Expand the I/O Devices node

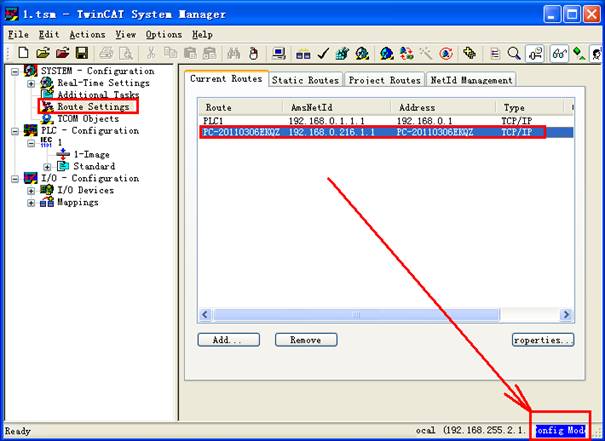coord(32,190)
